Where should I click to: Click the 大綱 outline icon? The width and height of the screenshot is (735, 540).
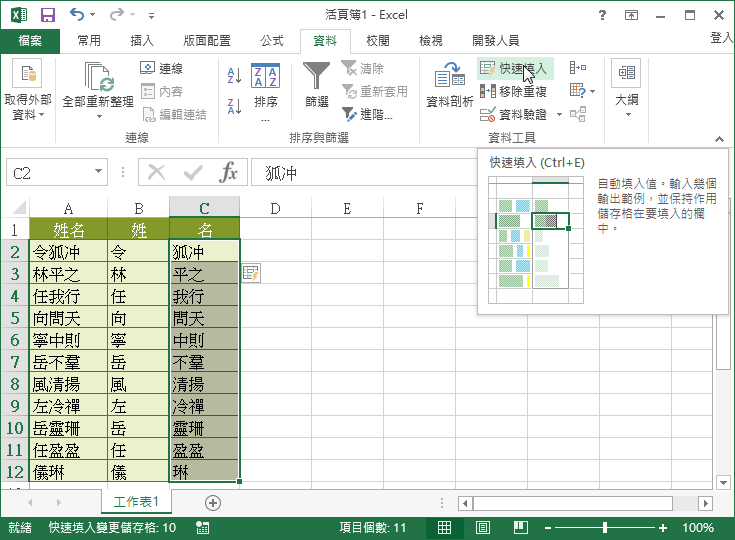pos(626,73)
